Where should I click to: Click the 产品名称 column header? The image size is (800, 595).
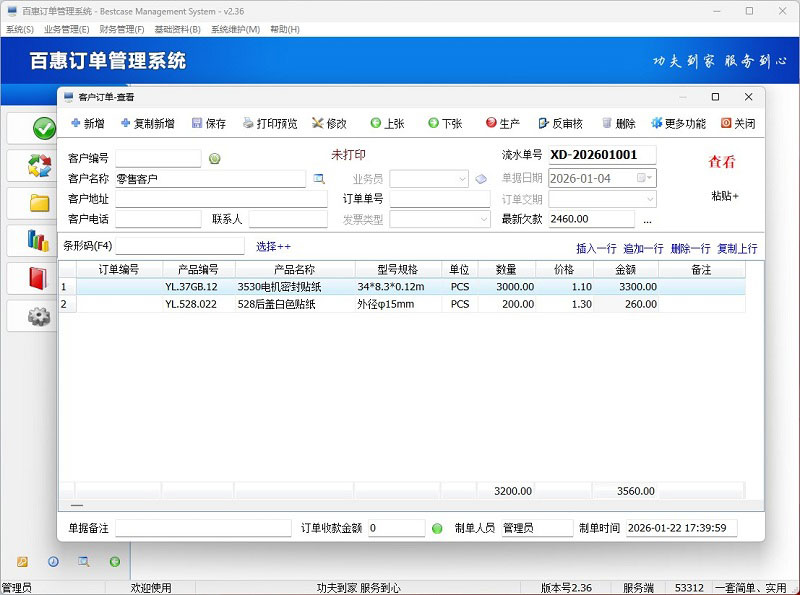pos(295,269)
